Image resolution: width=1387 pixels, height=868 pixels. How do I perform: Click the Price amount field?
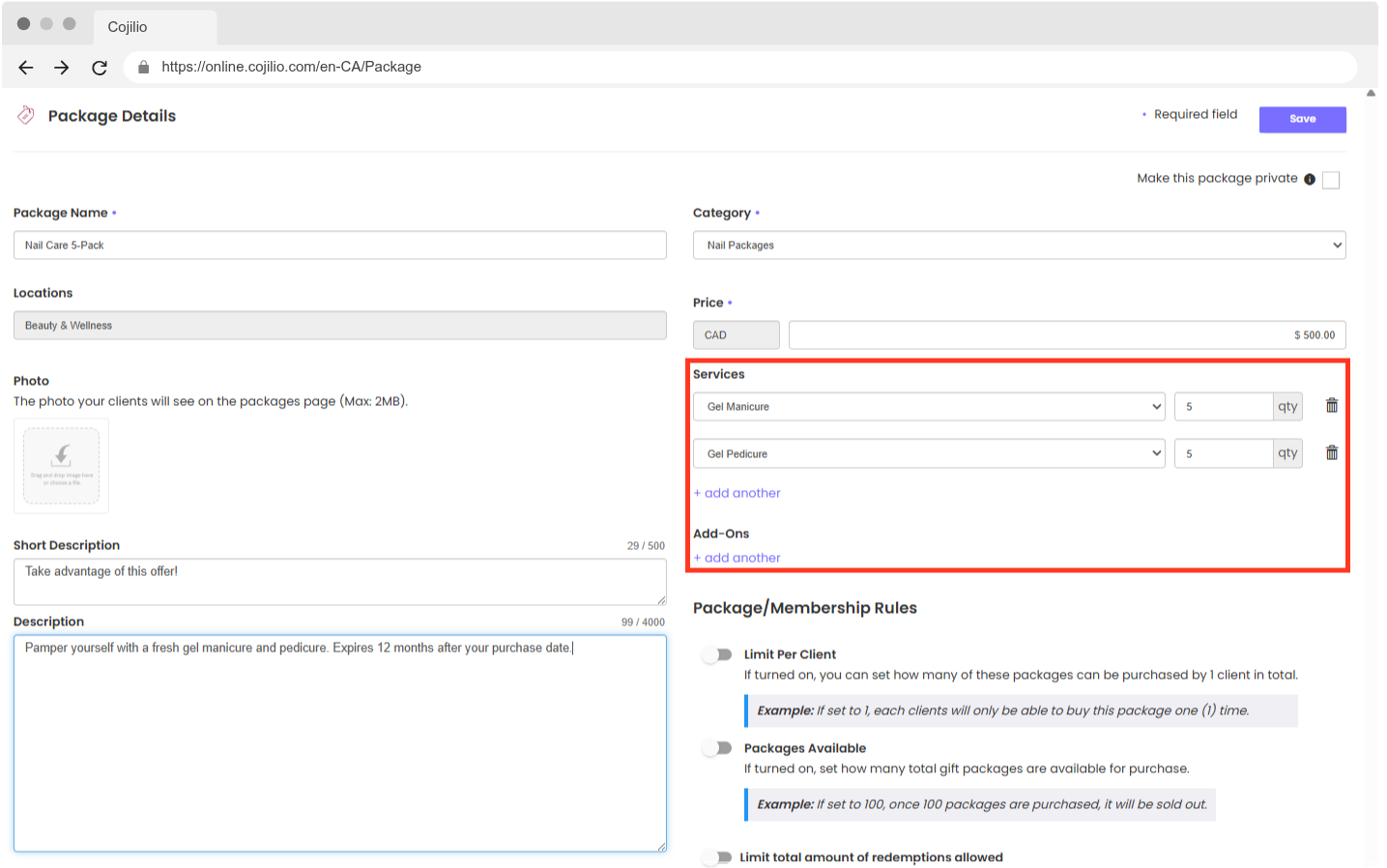[x=1067, y=334]
